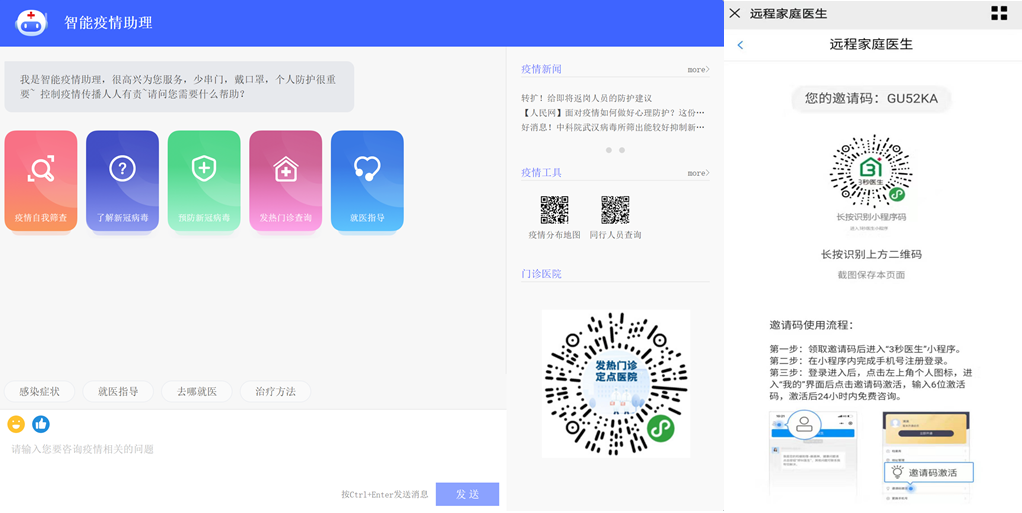The height and width of the screenshot is (513, 1022).
Task: Open the 了解新冠病毒 card
Action: (x=123, y=181)
